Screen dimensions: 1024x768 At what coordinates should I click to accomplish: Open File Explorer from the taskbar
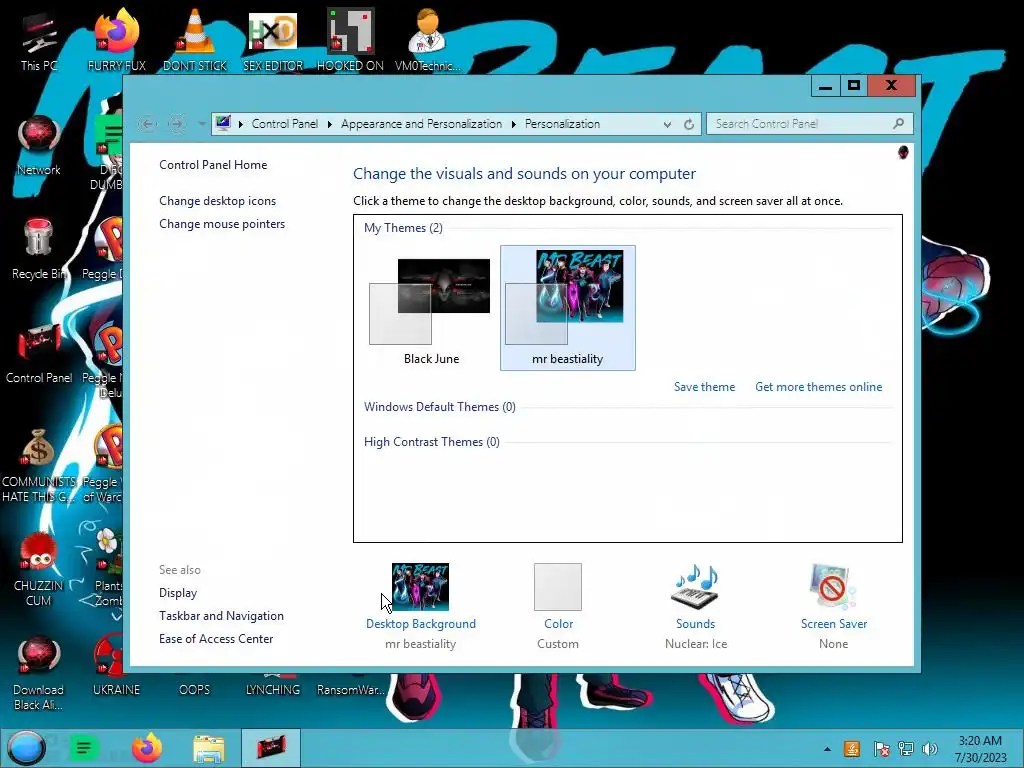click(x=208, y=749)
